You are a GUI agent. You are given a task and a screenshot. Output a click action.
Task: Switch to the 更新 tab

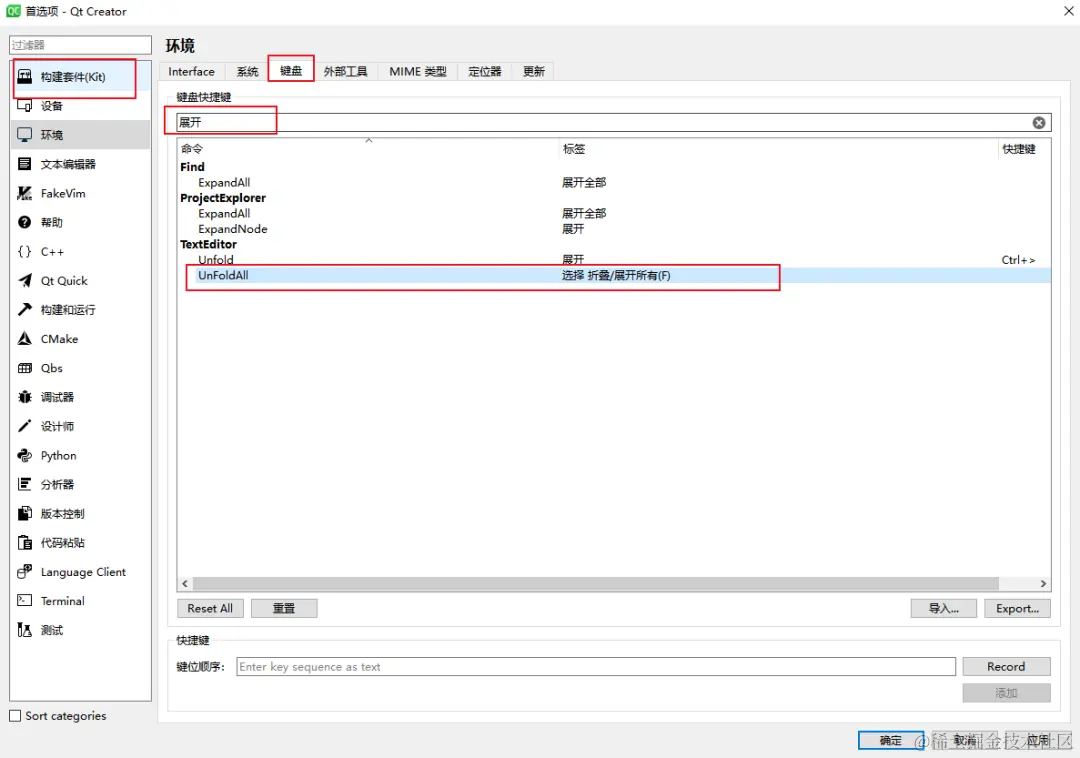534,72
